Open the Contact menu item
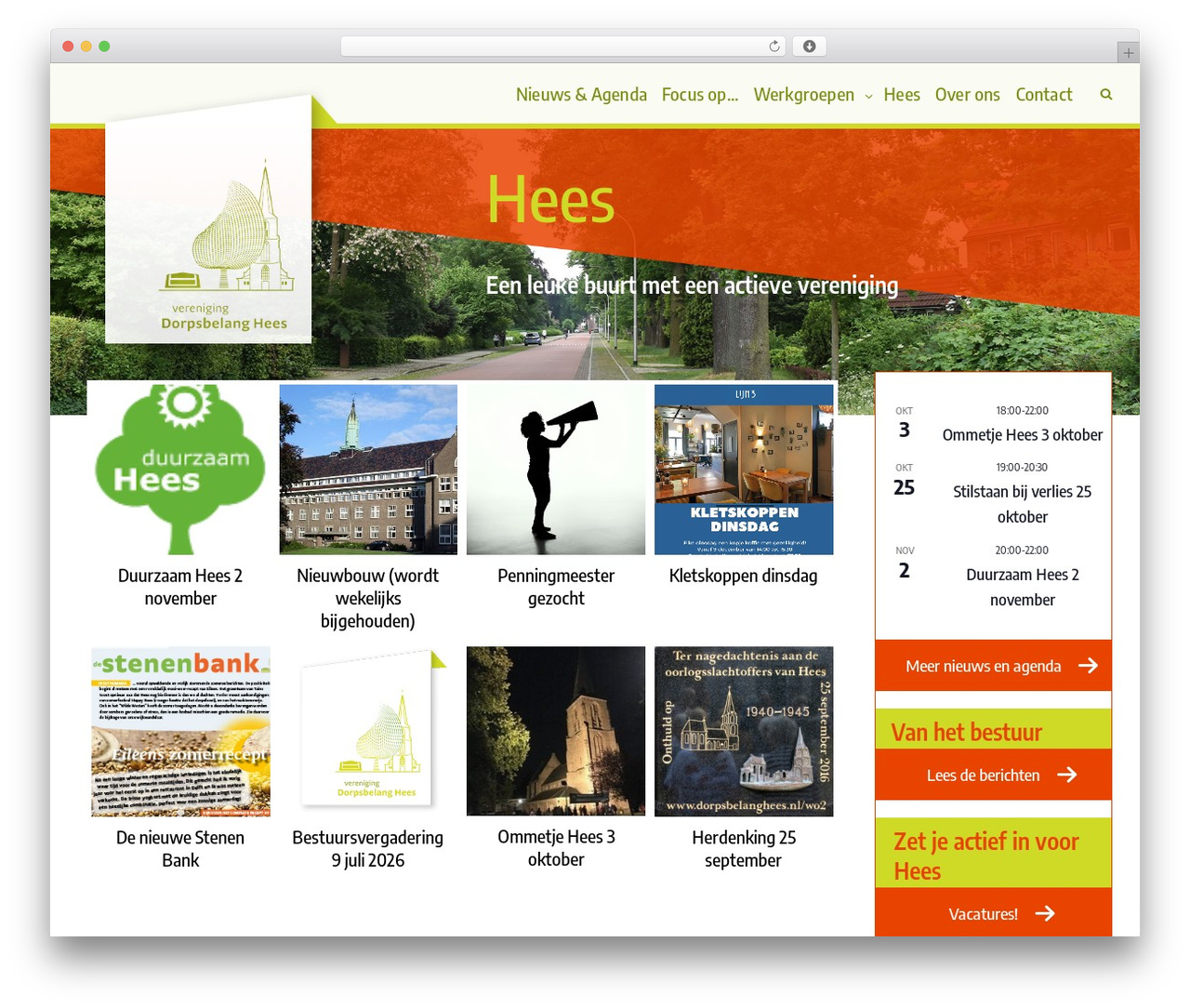 1044,95
